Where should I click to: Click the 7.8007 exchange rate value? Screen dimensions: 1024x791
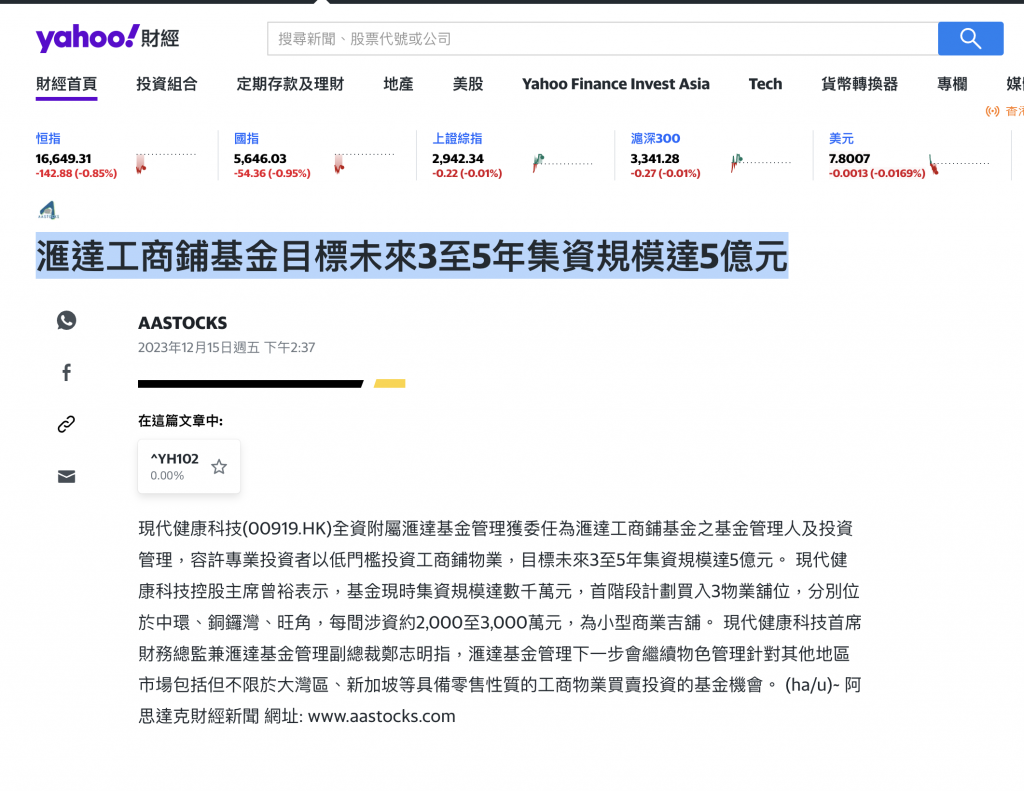click(x=849, y=159)
